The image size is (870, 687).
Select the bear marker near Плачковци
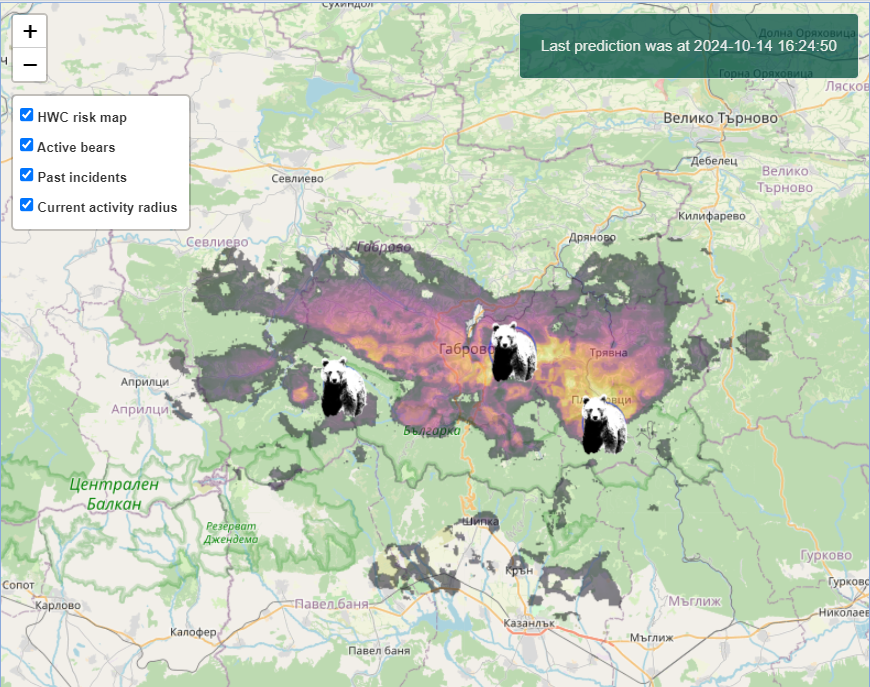pyautogui.click(x=604, y=424)
